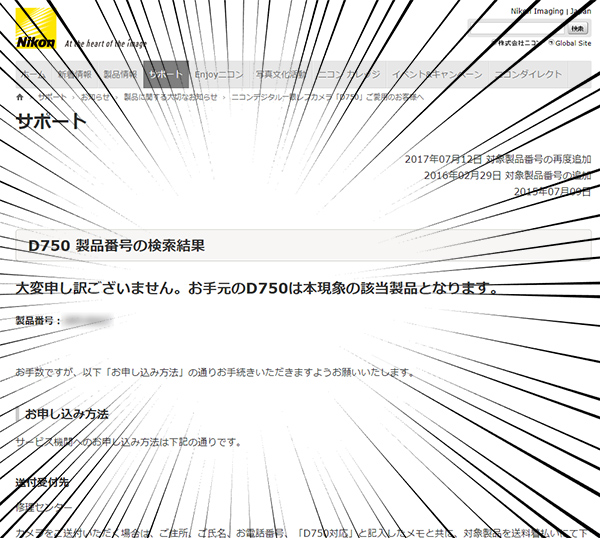Open the 新着情報 navigation tab
Screen dimensions: 600x538
pyautogui.click(x=74, y=74)
